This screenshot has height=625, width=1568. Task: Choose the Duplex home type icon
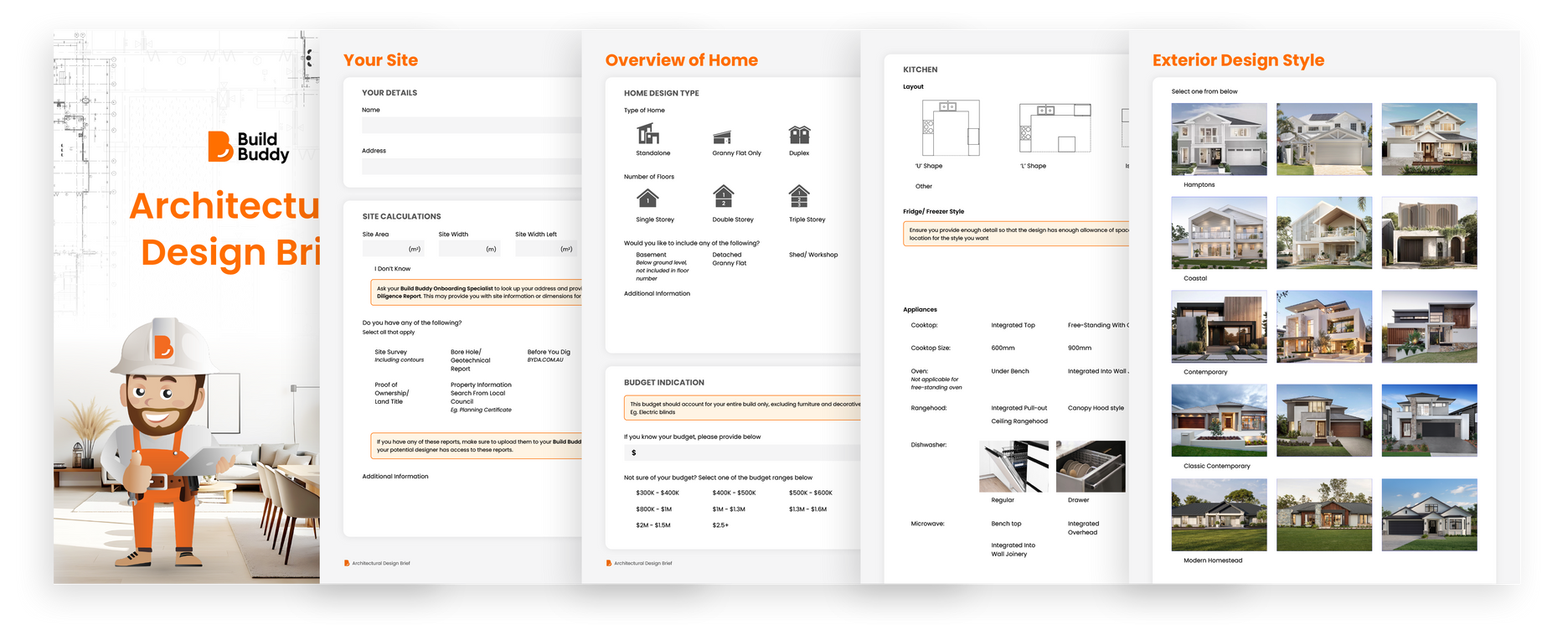(799, 135)
